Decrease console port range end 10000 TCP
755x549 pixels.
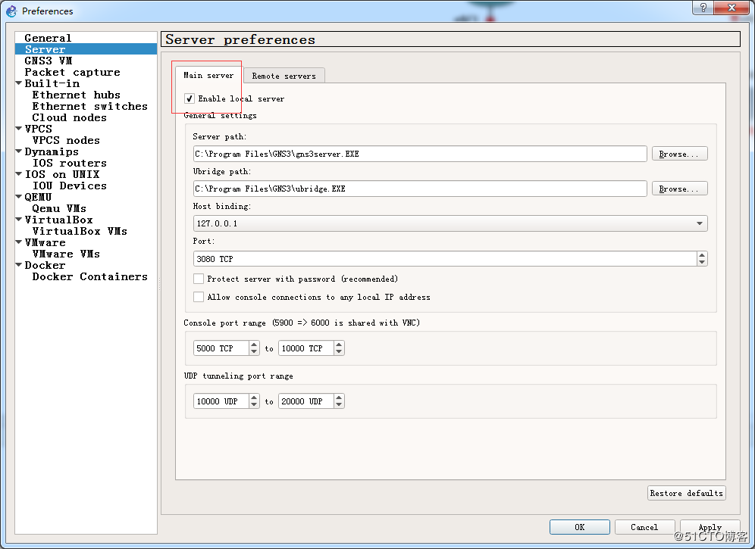[339, 352]
